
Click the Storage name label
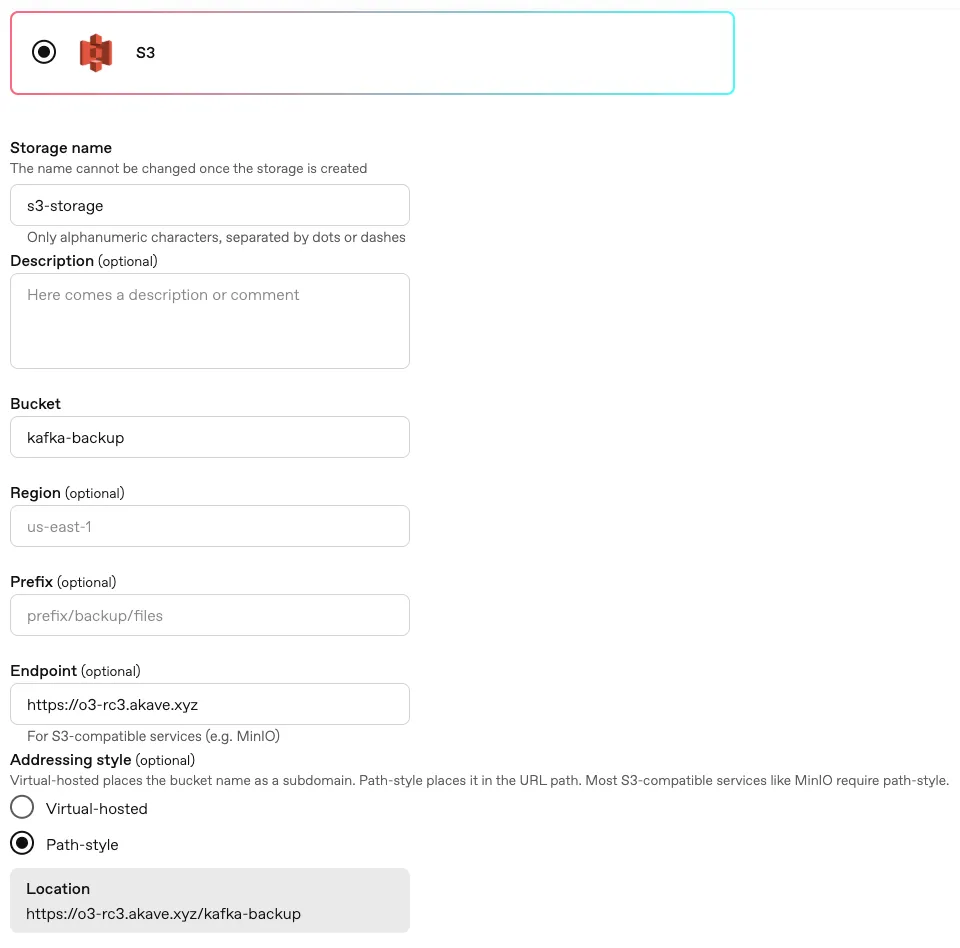click(61, 147)
